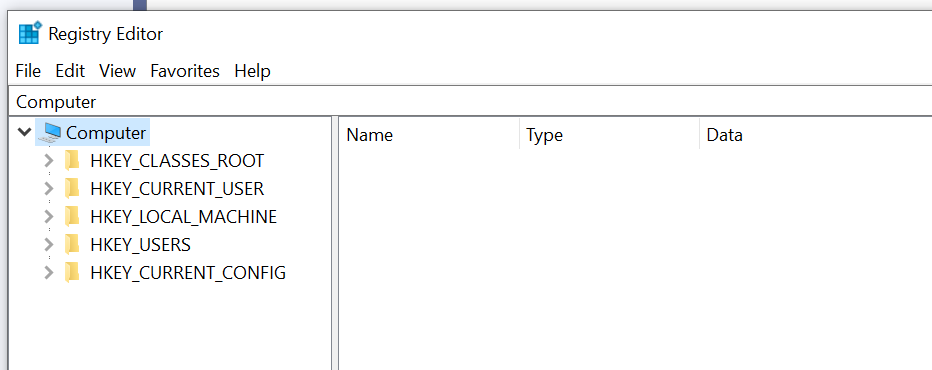932x370 pixels.
Task: Click the Name column header
Action: pos(429,135)
